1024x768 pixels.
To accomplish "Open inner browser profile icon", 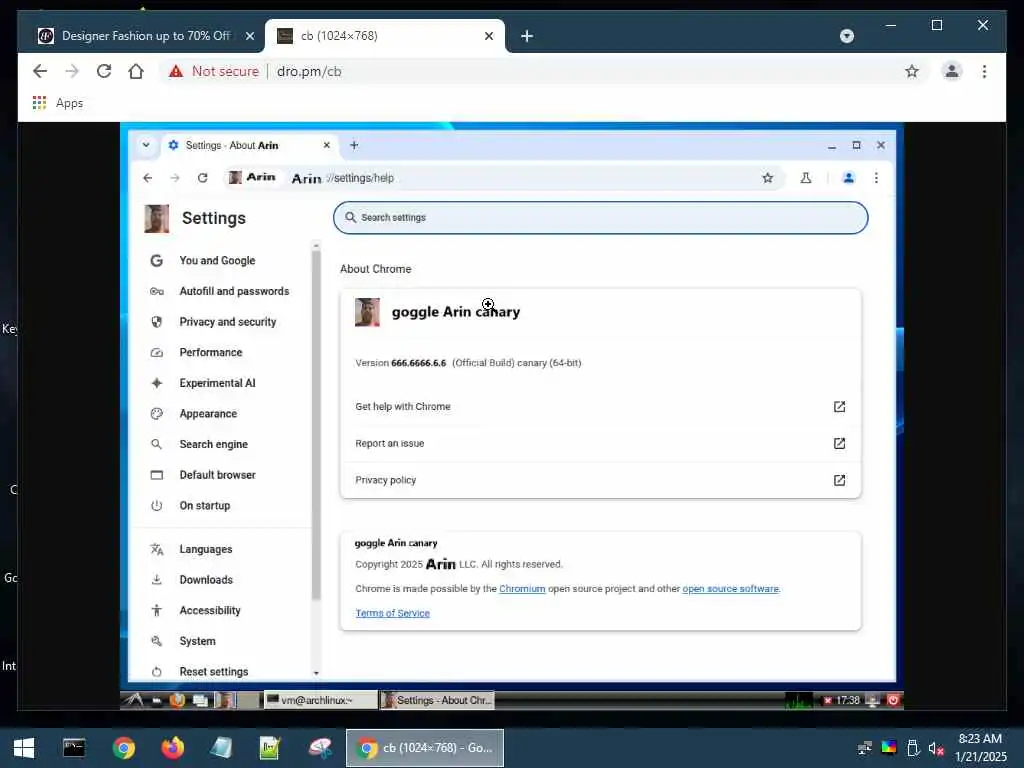I will point(848,178).
